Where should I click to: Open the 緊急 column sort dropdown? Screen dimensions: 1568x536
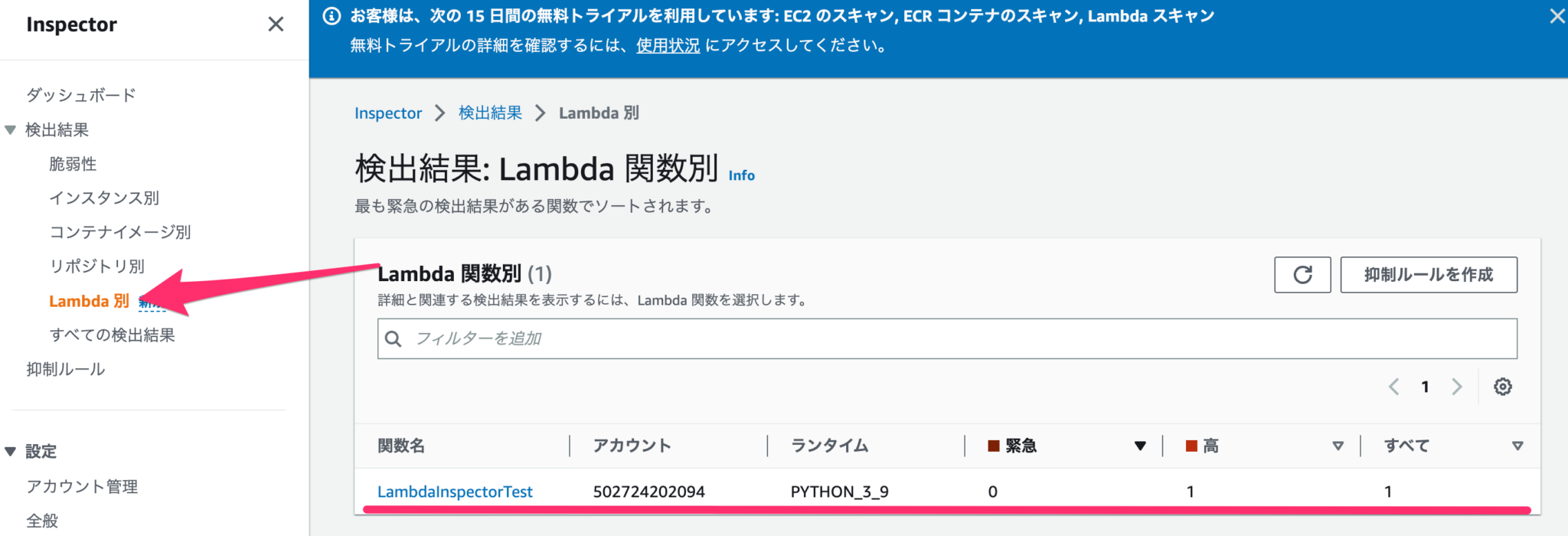point(1140,445)
